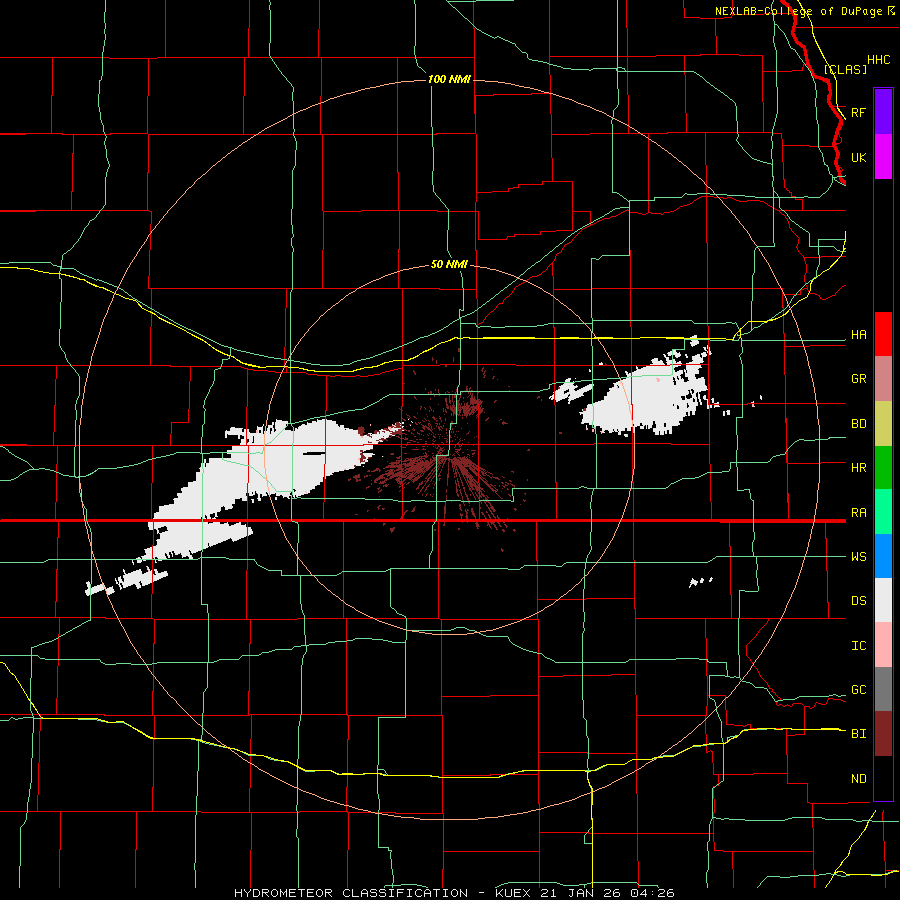Click the WS legend label
Image resolution: width=900 pixels, height=900 pixels.
coord(859,557)
